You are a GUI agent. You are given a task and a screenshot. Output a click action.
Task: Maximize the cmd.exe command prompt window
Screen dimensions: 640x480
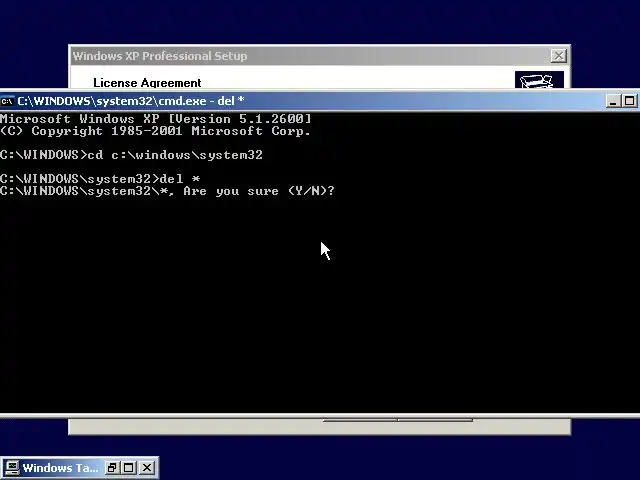click(x=629, y=101)
